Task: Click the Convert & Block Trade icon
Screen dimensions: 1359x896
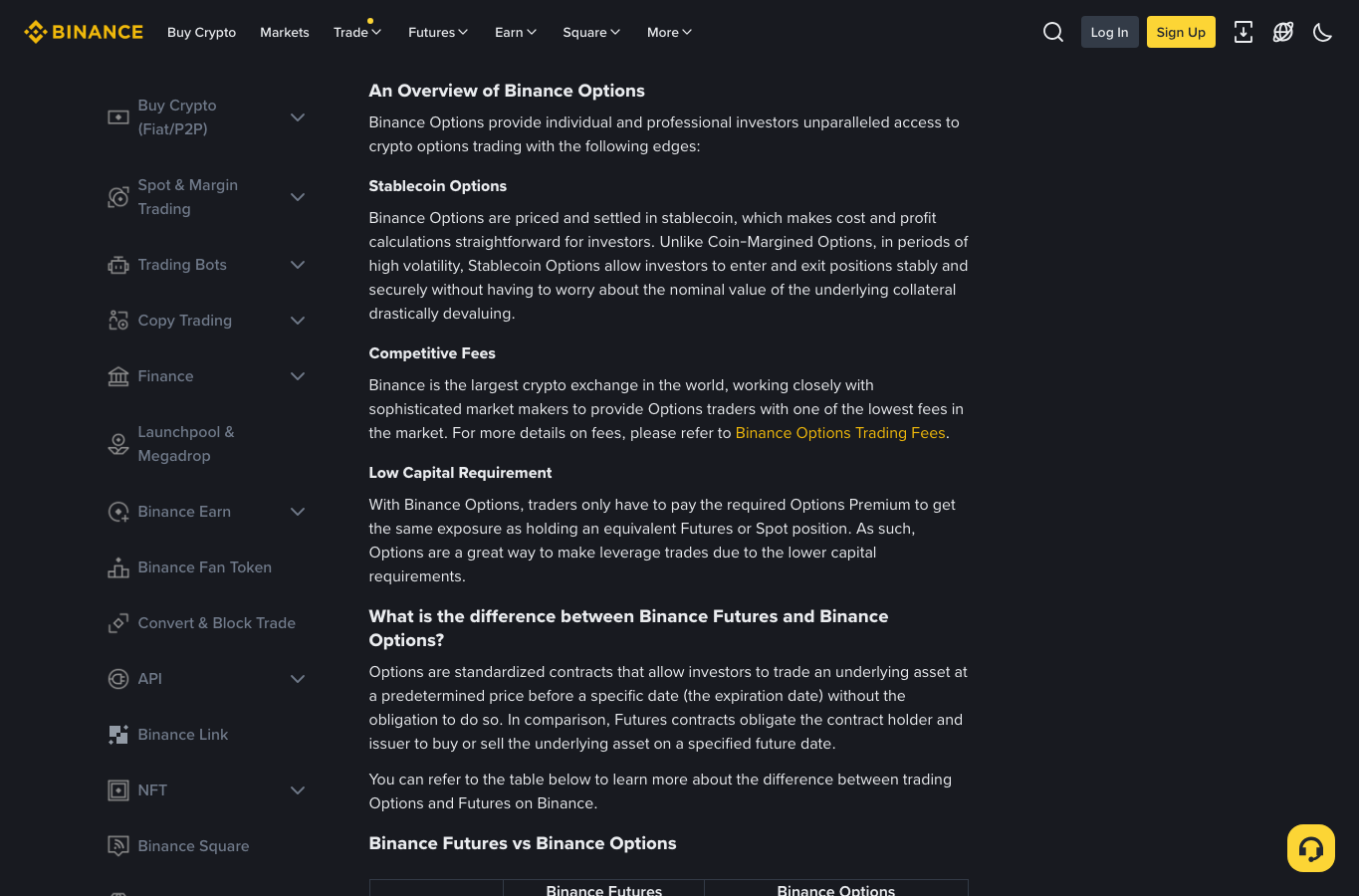Action: tap(118, 623)
